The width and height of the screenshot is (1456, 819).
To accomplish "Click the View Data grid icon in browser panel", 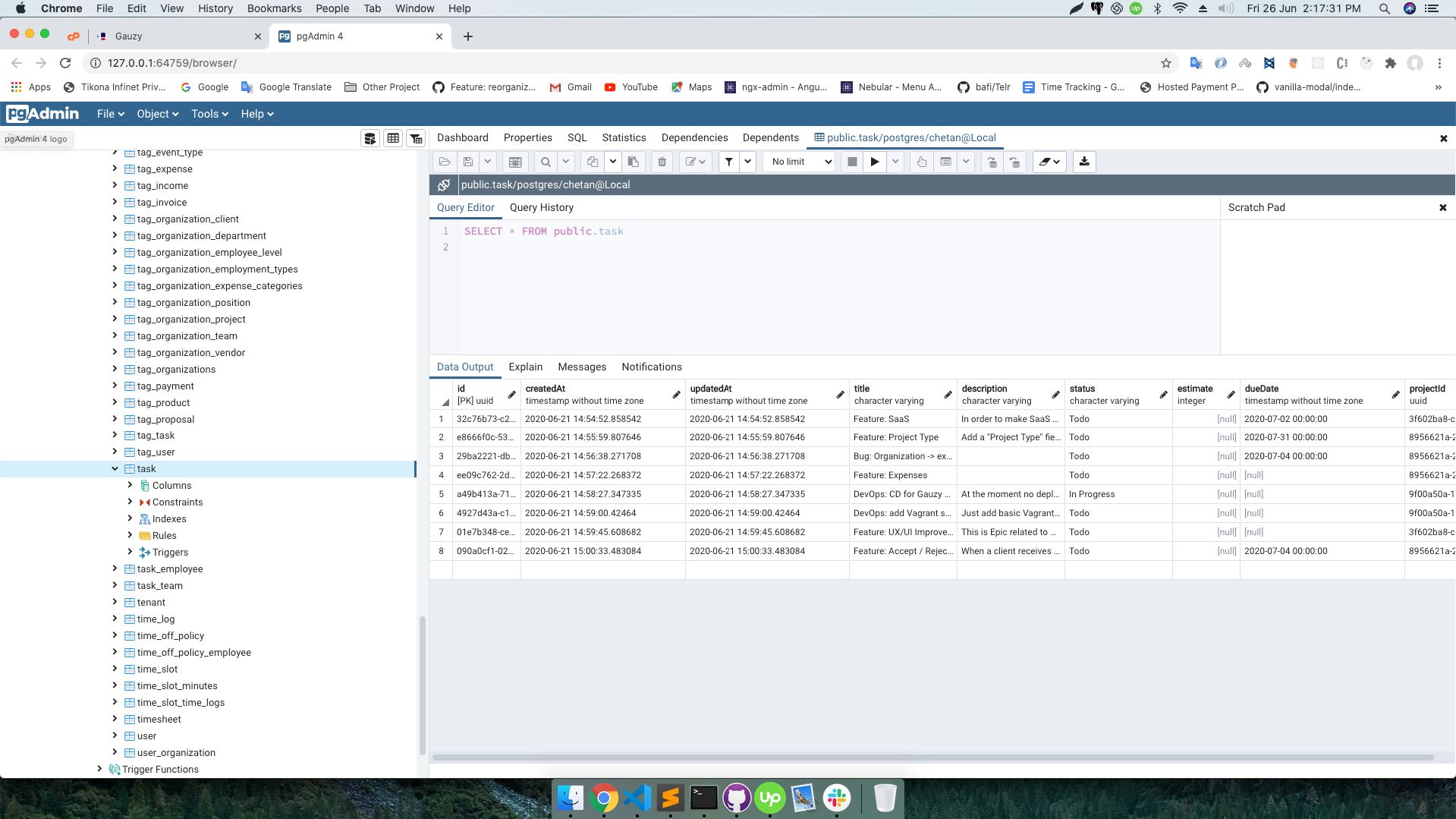I will [x=393, y=138].
